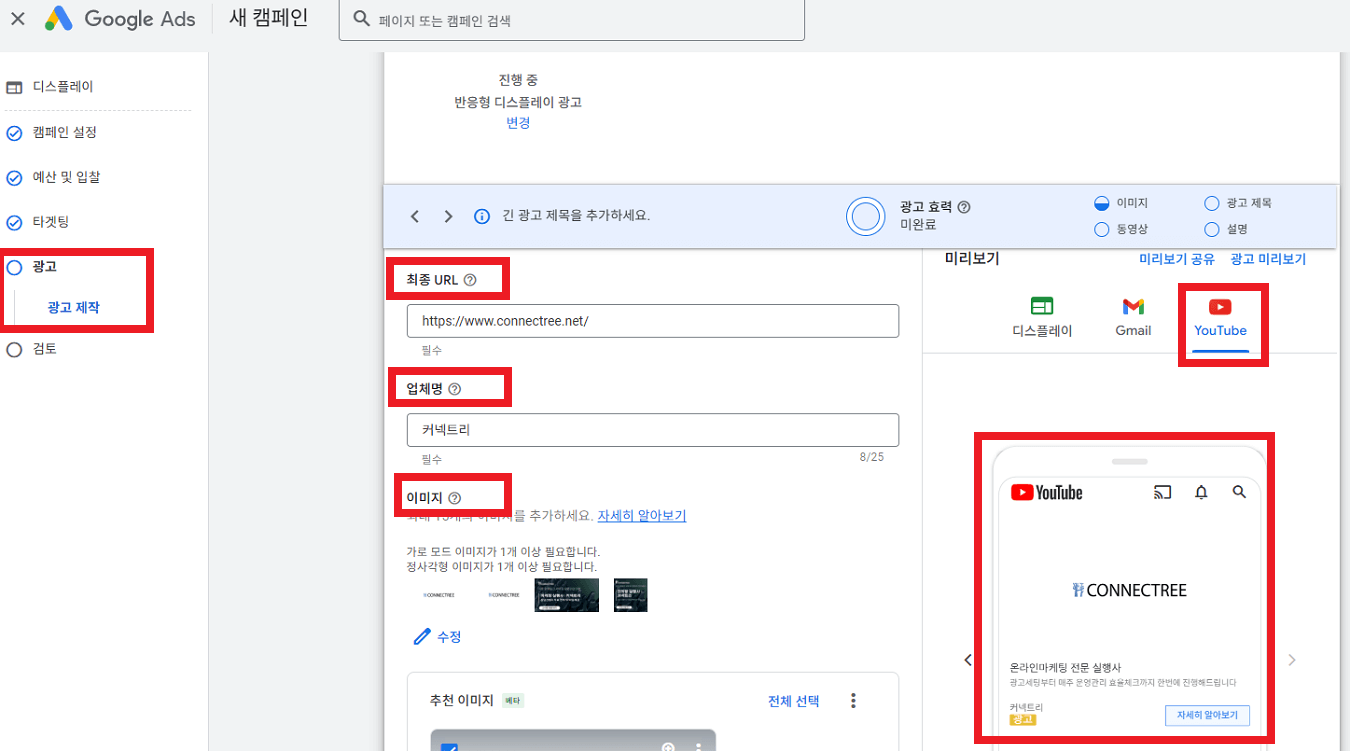The height and width of the screenshot is (751, 1350).
Task: Click the search icon in YouTube preview
Action: [x=1240, y=492]
